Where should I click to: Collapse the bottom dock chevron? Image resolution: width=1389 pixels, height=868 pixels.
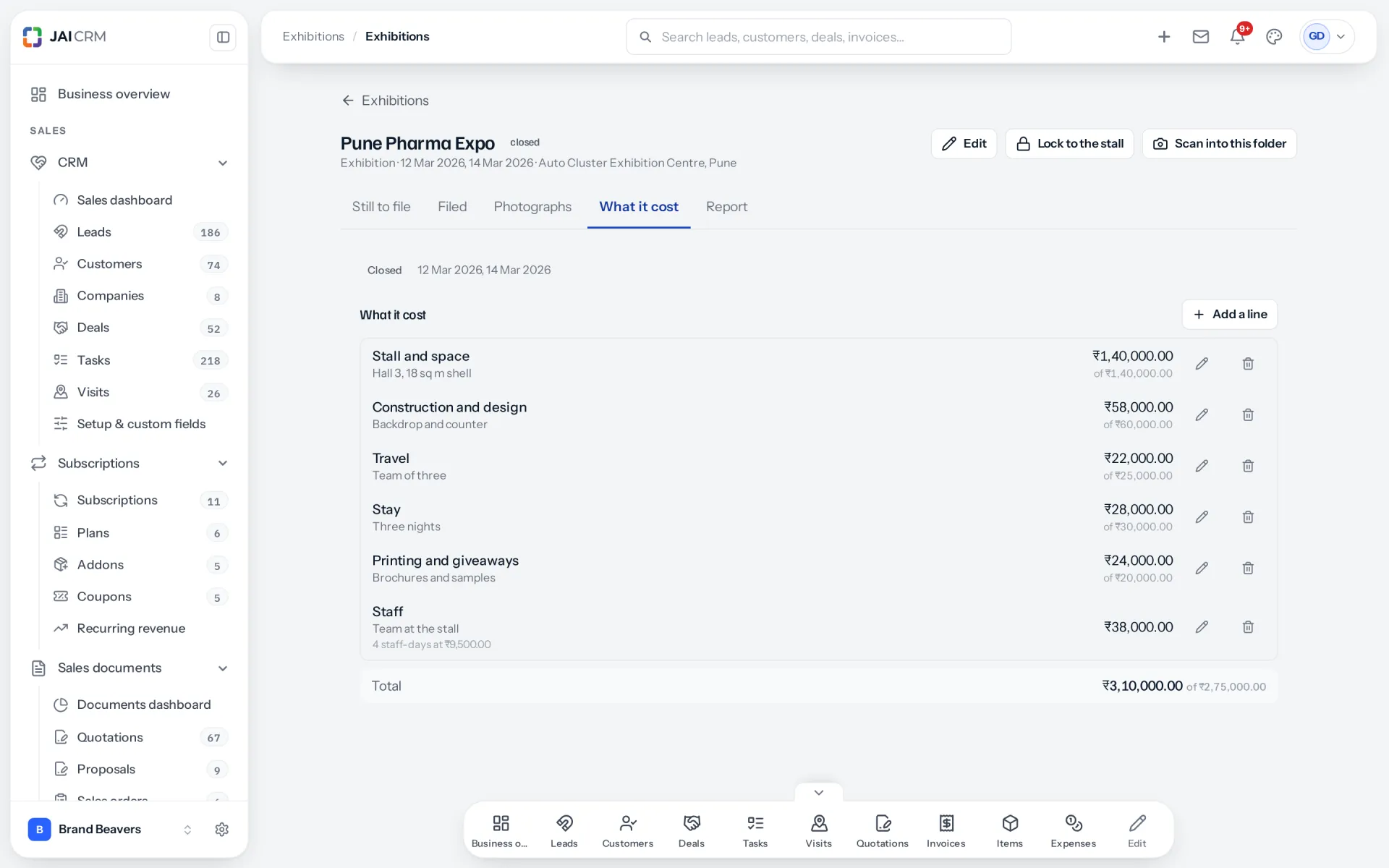pyautogui.click(x=818, y=793)
